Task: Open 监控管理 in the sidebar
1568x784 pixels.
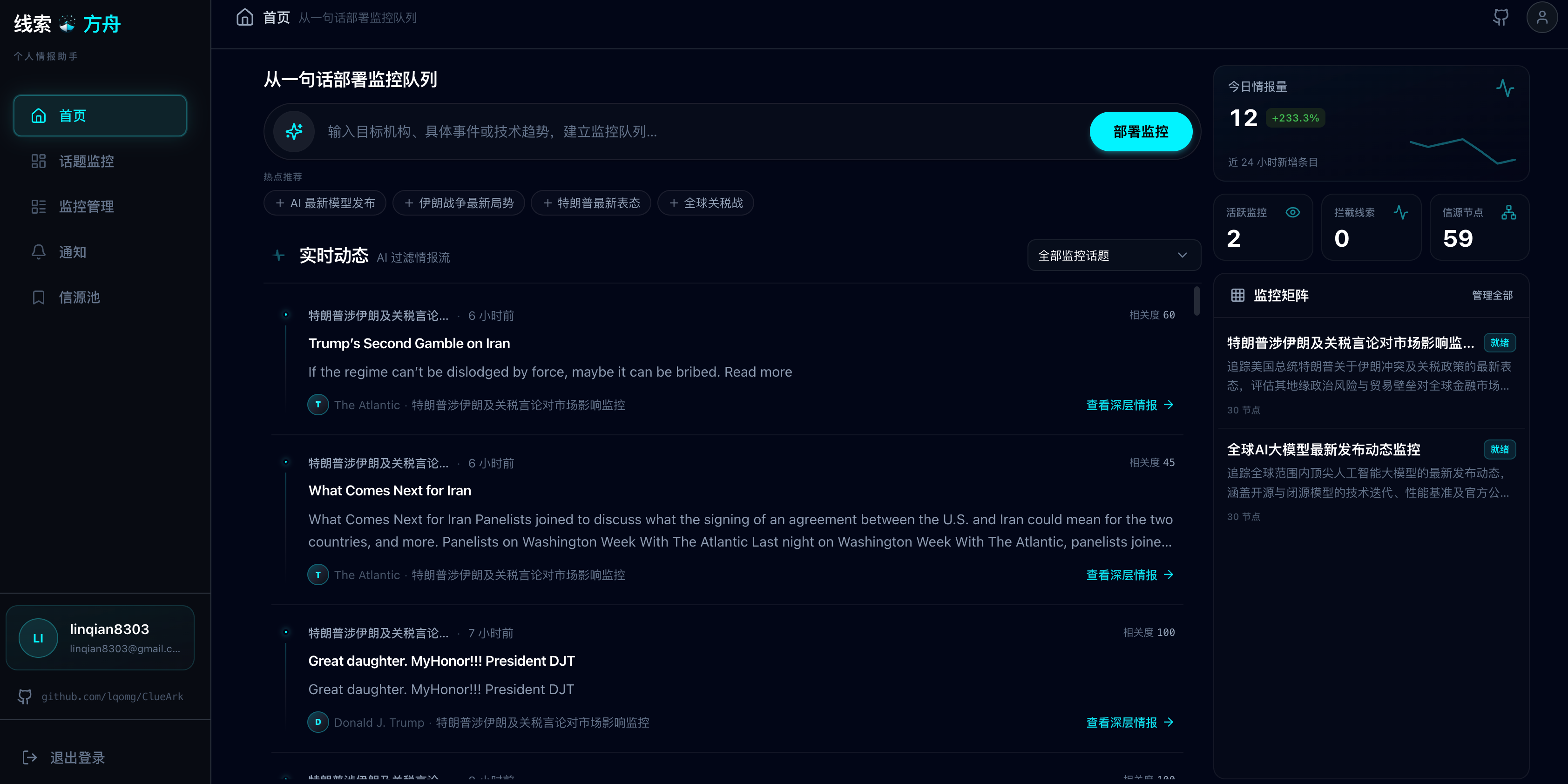Action: click(x=100, y=206)
